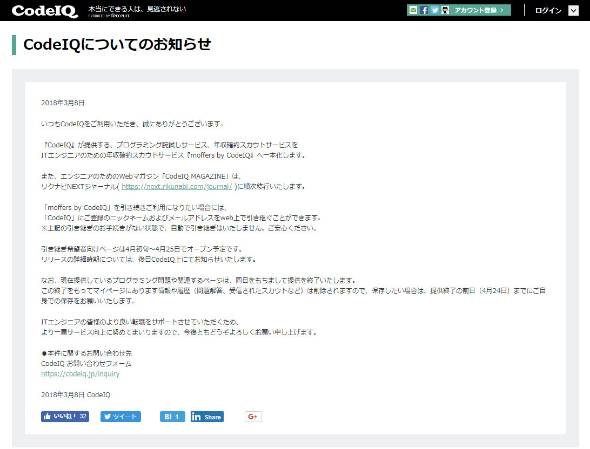The width and height of the screenshot is (590, 449).
Task: Expand the dropdown arrow beside ログイン
Action: tap(573, 11)
